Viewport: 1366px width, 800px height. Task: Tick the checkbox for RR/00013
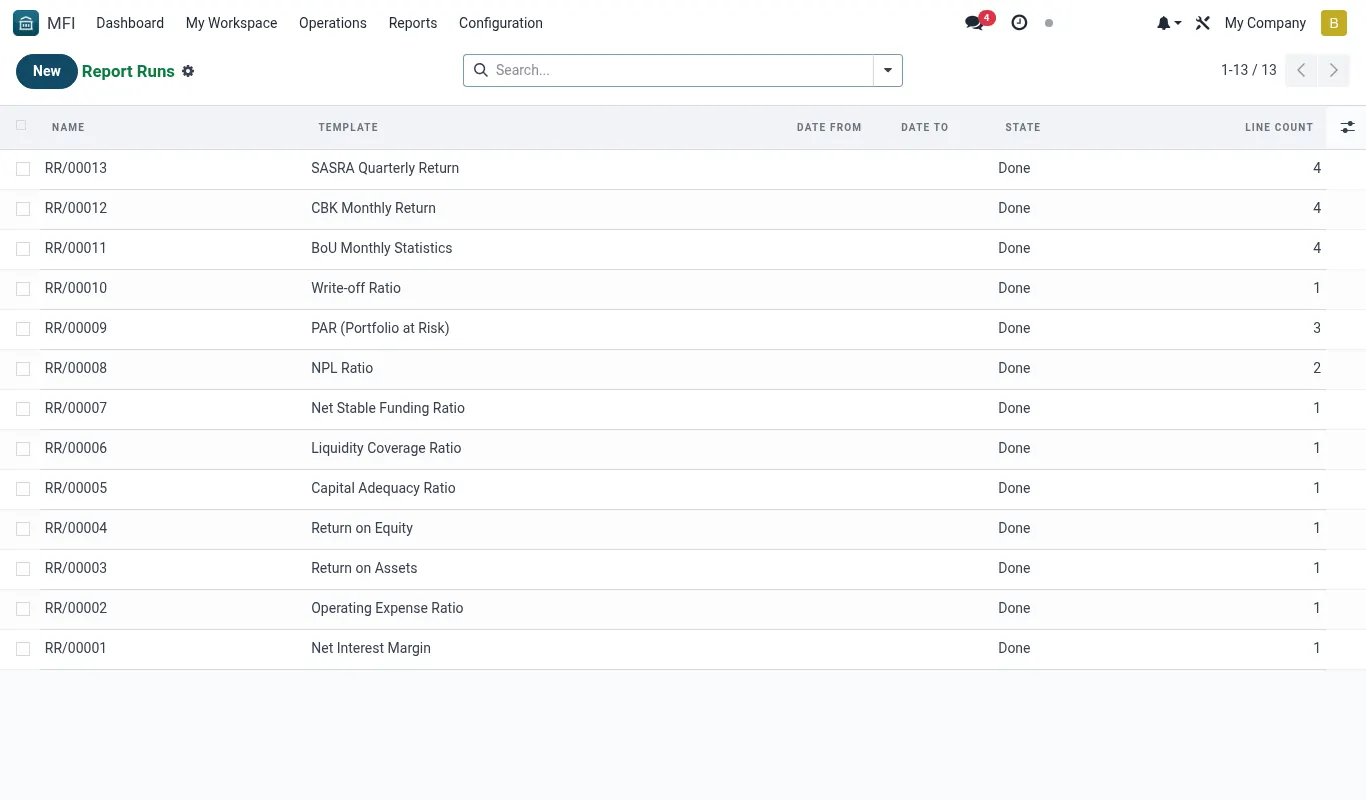[23, 169]
